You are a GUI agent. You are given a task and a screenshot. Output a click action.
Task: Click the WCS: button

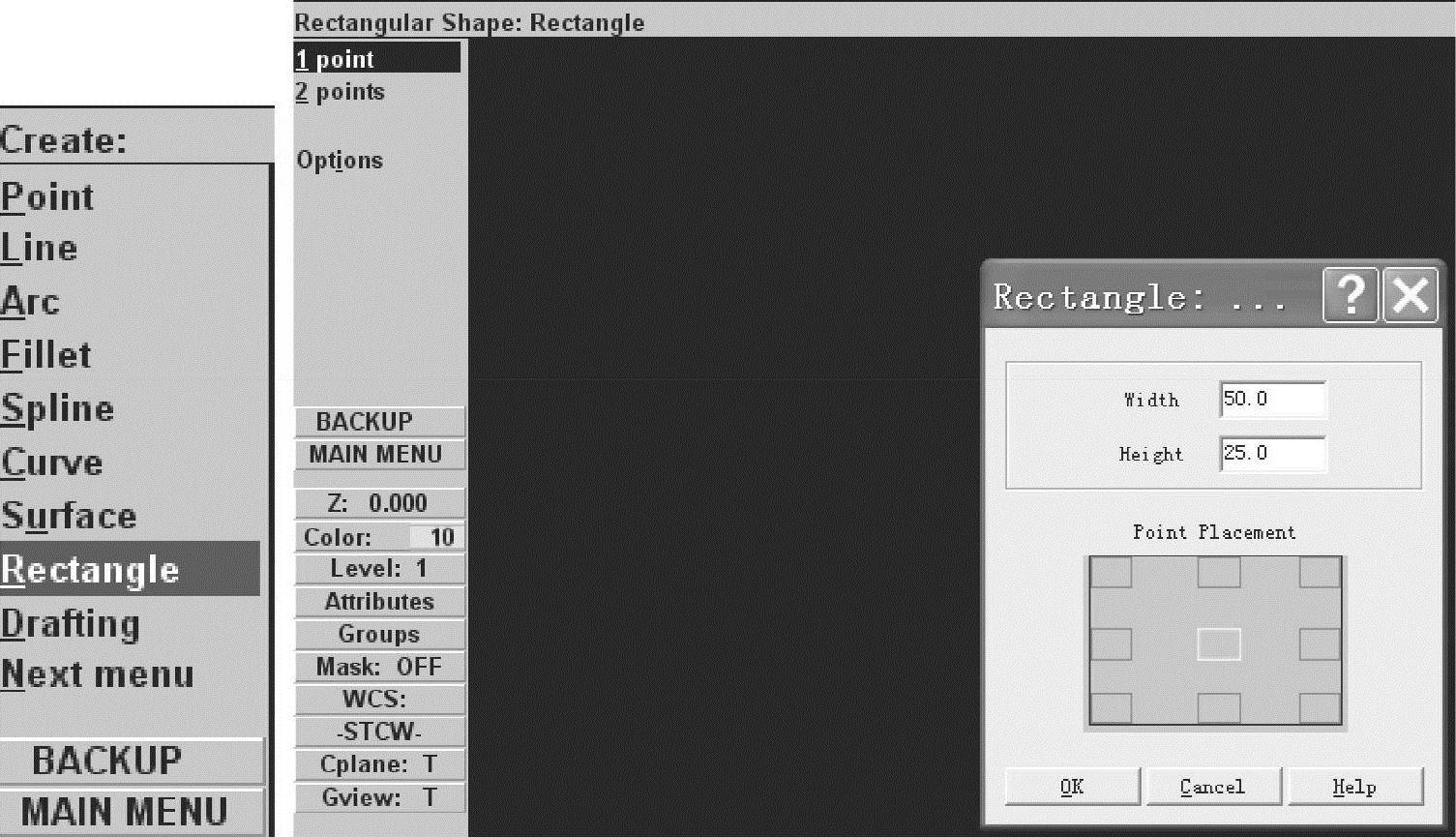click(x=379, y=700)
